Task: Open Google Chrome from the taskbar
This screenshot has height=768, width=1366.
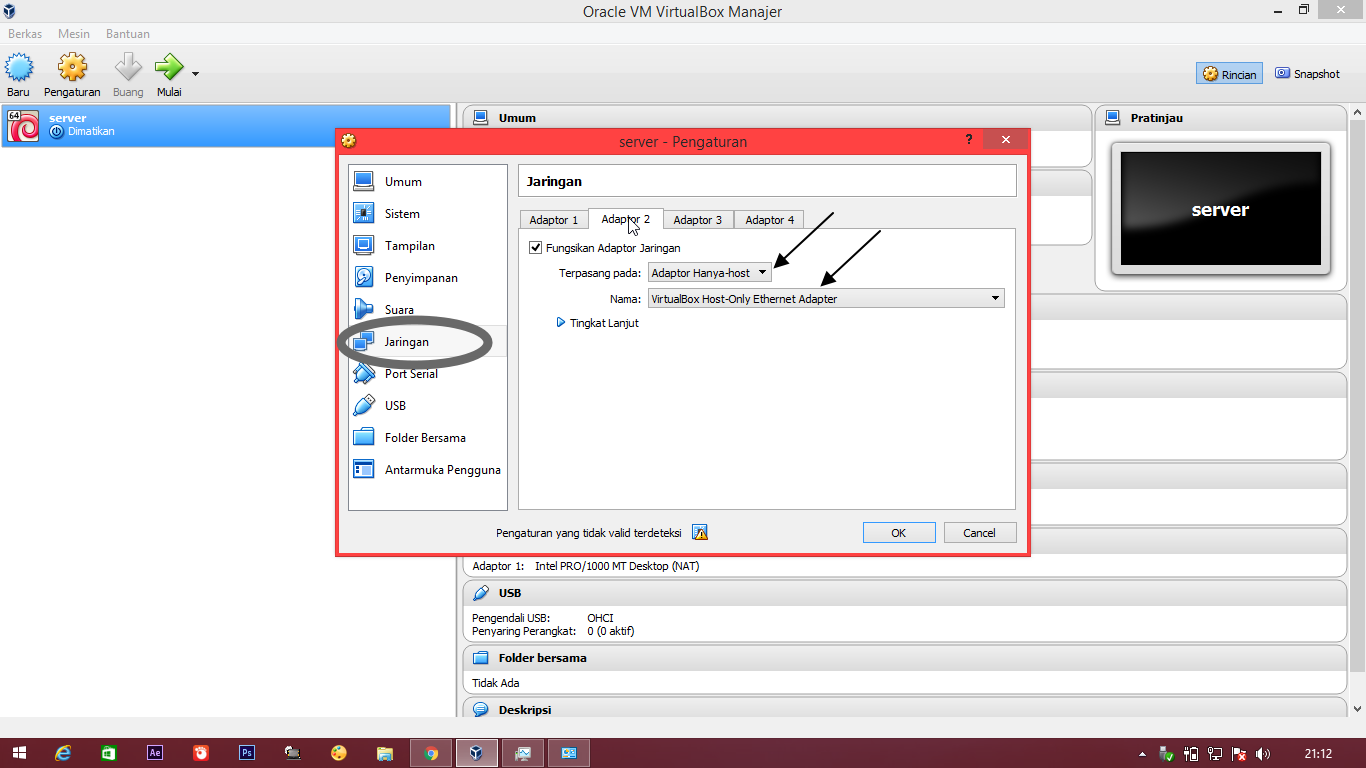Action: pos(431,753)
